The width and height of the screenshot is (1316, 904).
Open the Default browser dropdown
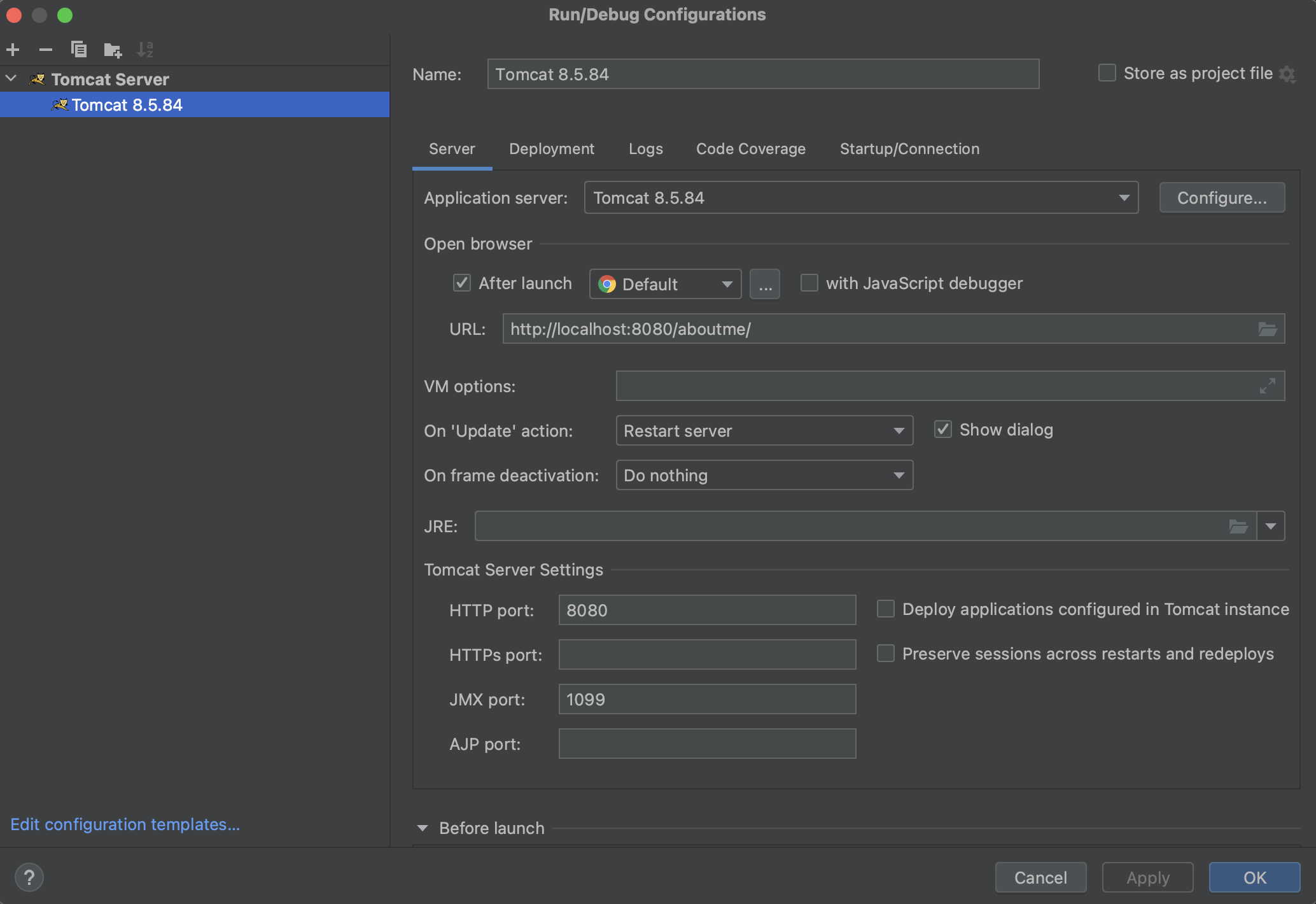pos(666,284)
